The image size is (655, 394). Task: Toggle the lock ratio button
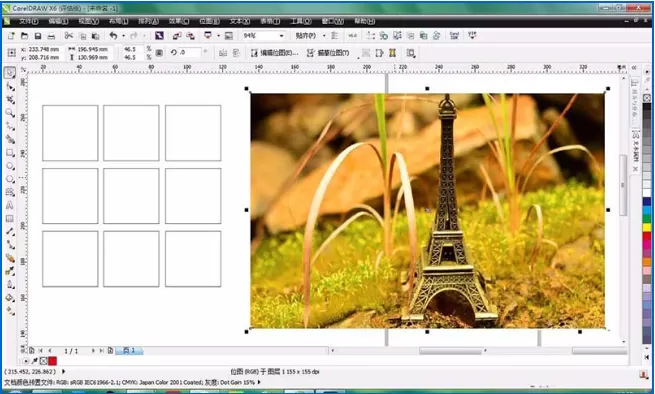click(159, 53)
